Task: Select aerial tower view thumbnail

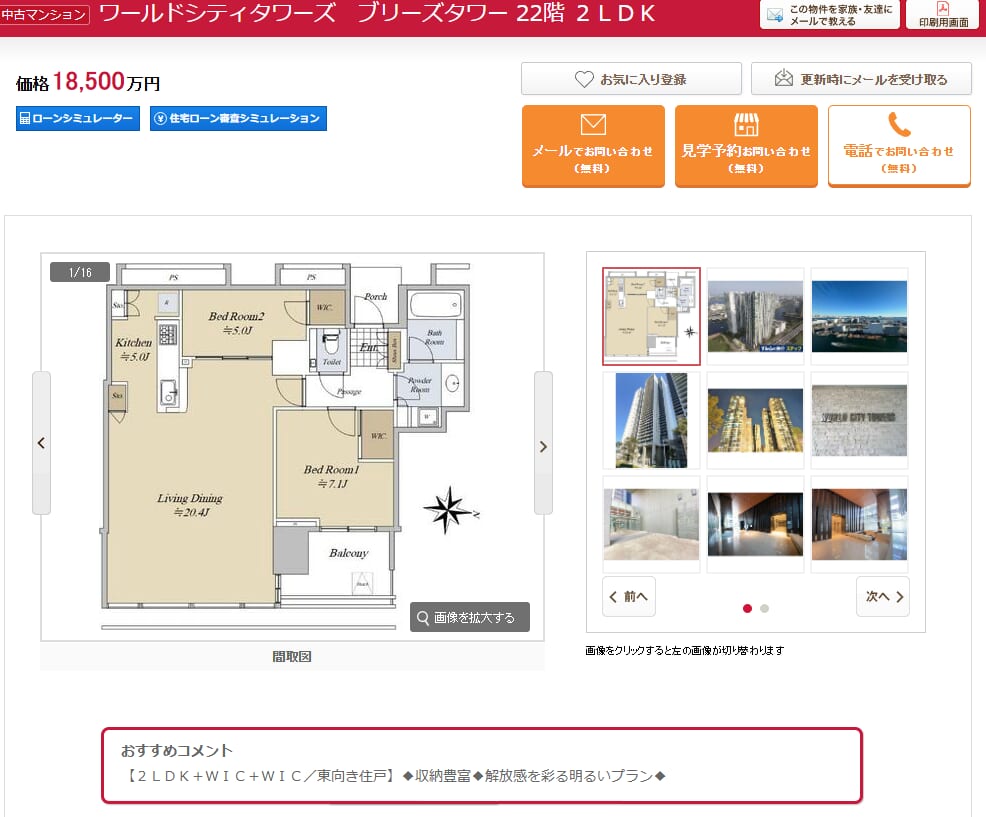Action: pyautogui.click(x=755, y=316)
